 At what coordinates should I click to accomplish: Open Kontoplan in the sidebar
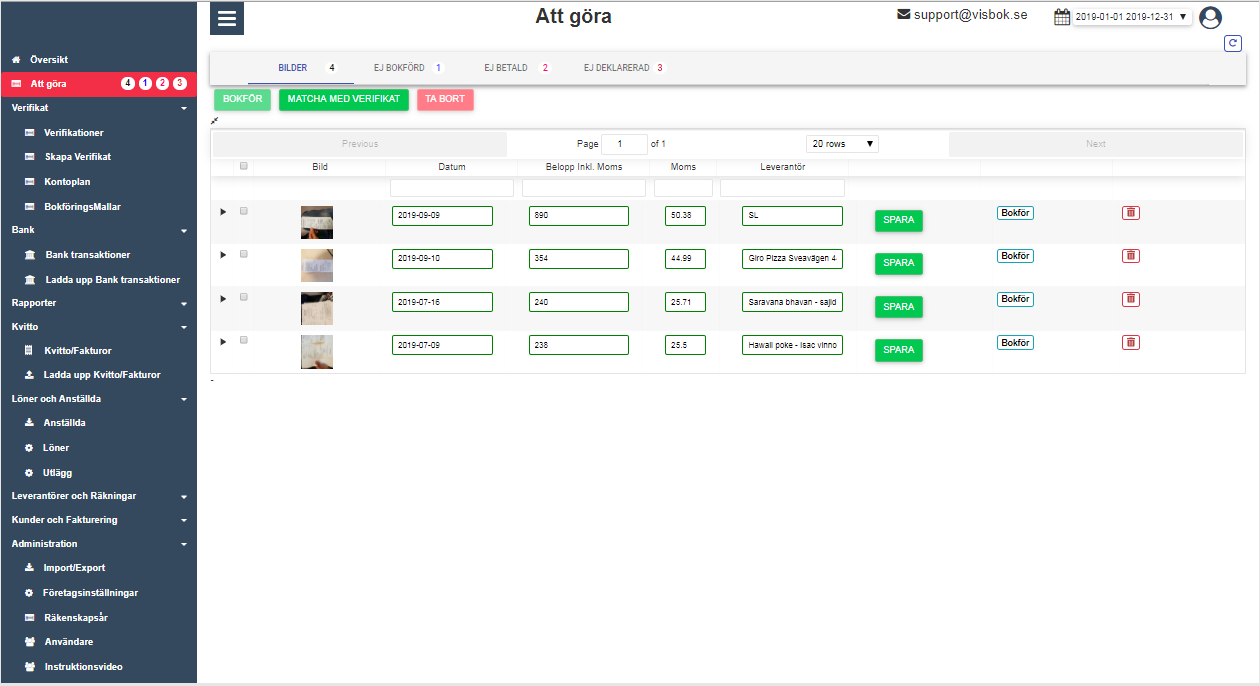click(x=67, y=182)
